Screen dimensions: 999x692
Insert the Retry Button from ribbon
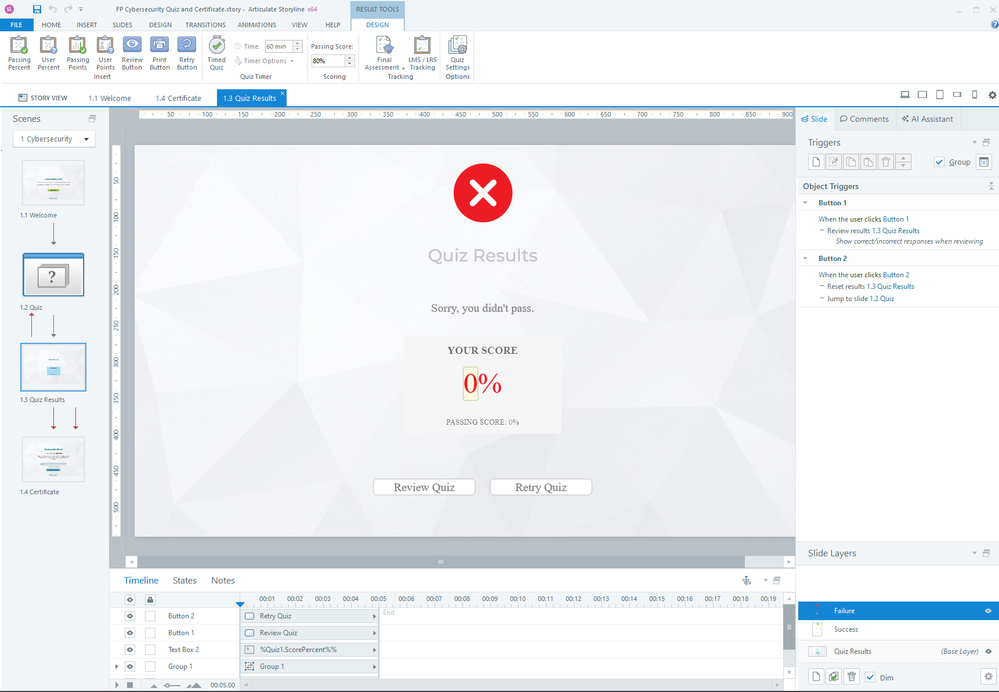pyautogui.click(x=186, y=51)
